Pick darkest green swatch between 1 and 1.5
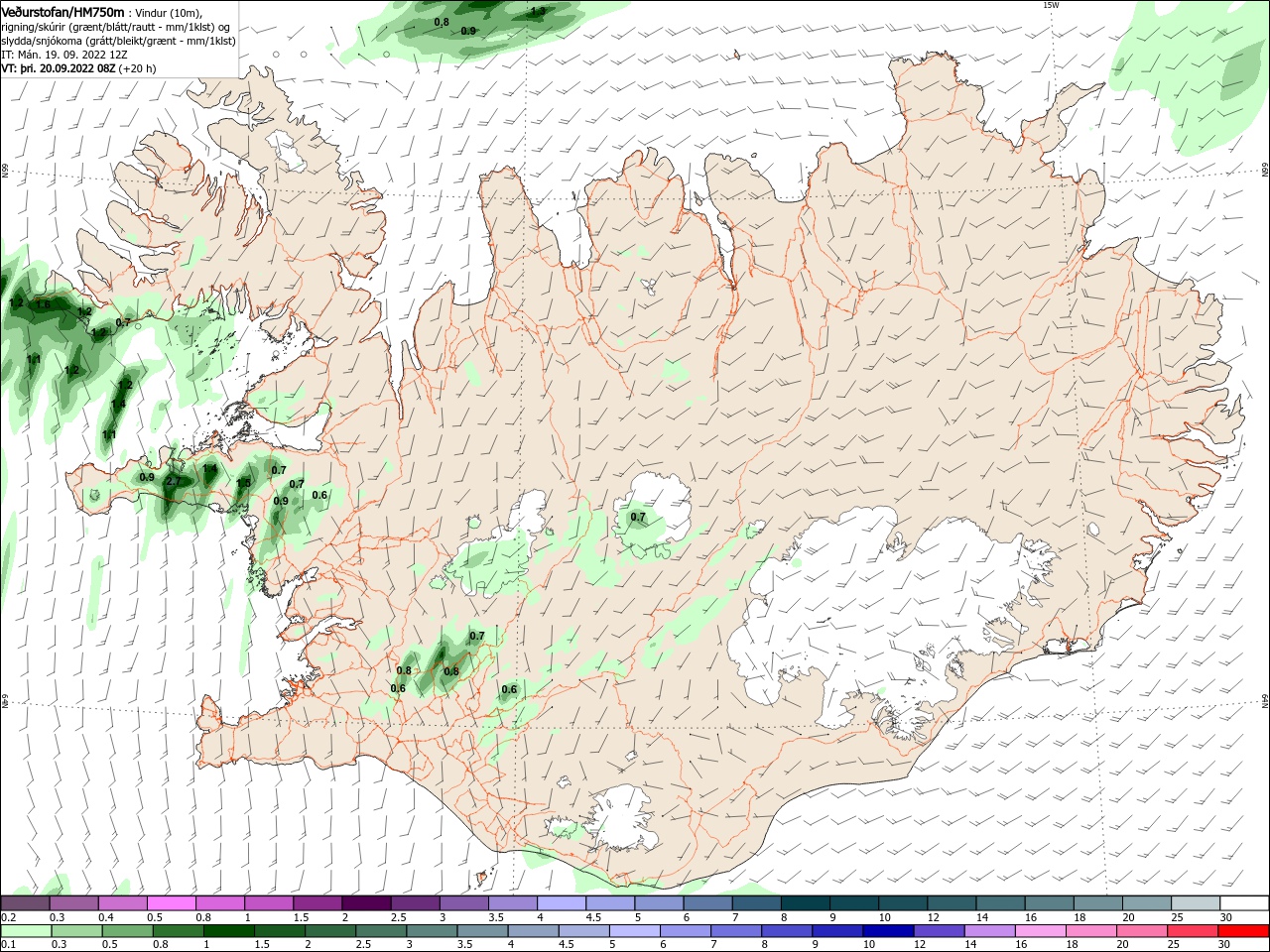The width and height of the screenshot is (1270, 952). click(x=229, y=931)
